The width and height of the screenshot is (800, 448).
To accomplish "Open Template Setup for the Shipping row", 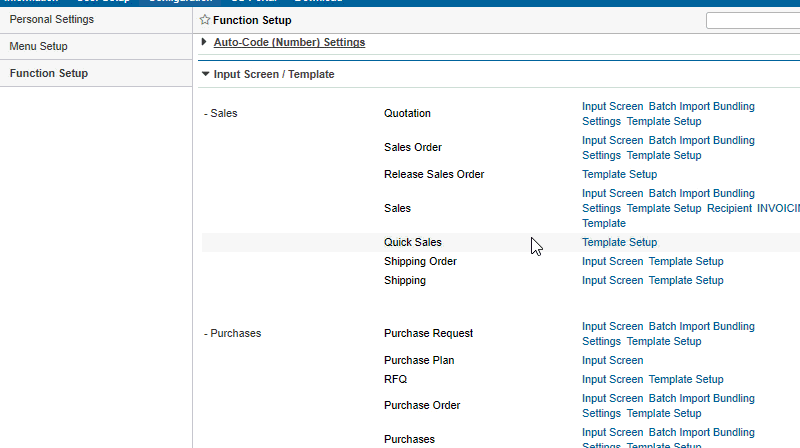I will (x=685, y=280).
